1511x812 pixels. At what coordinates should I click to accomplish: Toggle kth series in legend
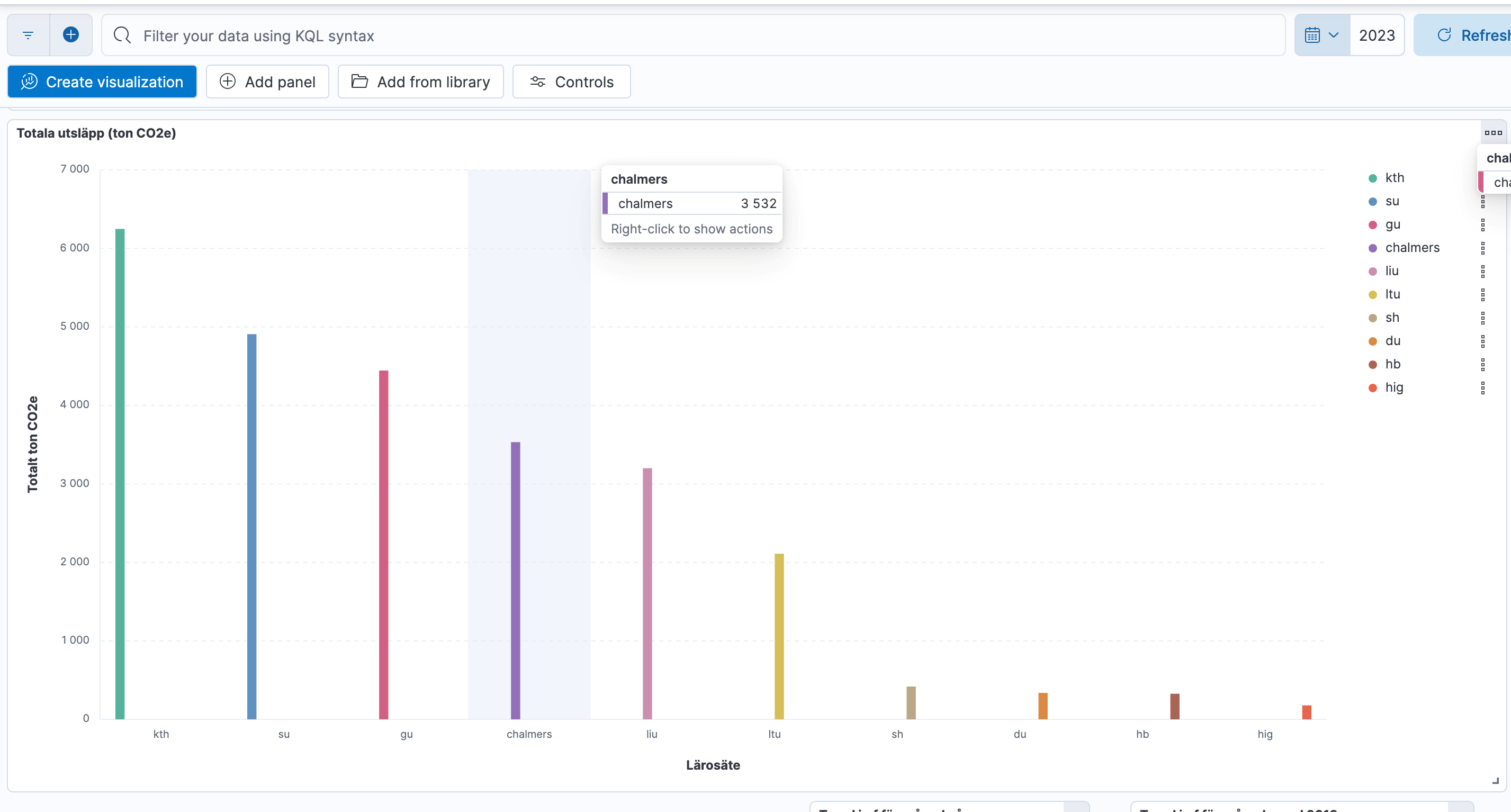[x=1395, y=178]
